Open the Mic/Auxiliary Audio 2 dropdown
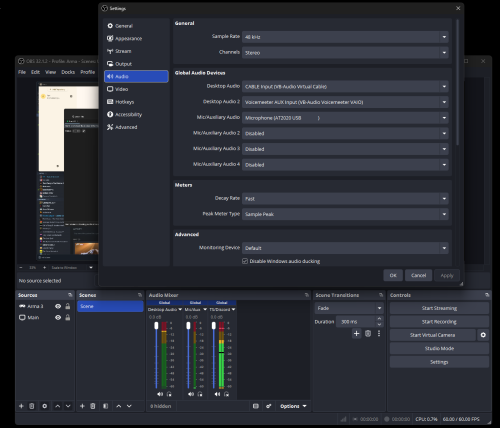The height and width of the screenshot is (428, 500). coord(345,133)
